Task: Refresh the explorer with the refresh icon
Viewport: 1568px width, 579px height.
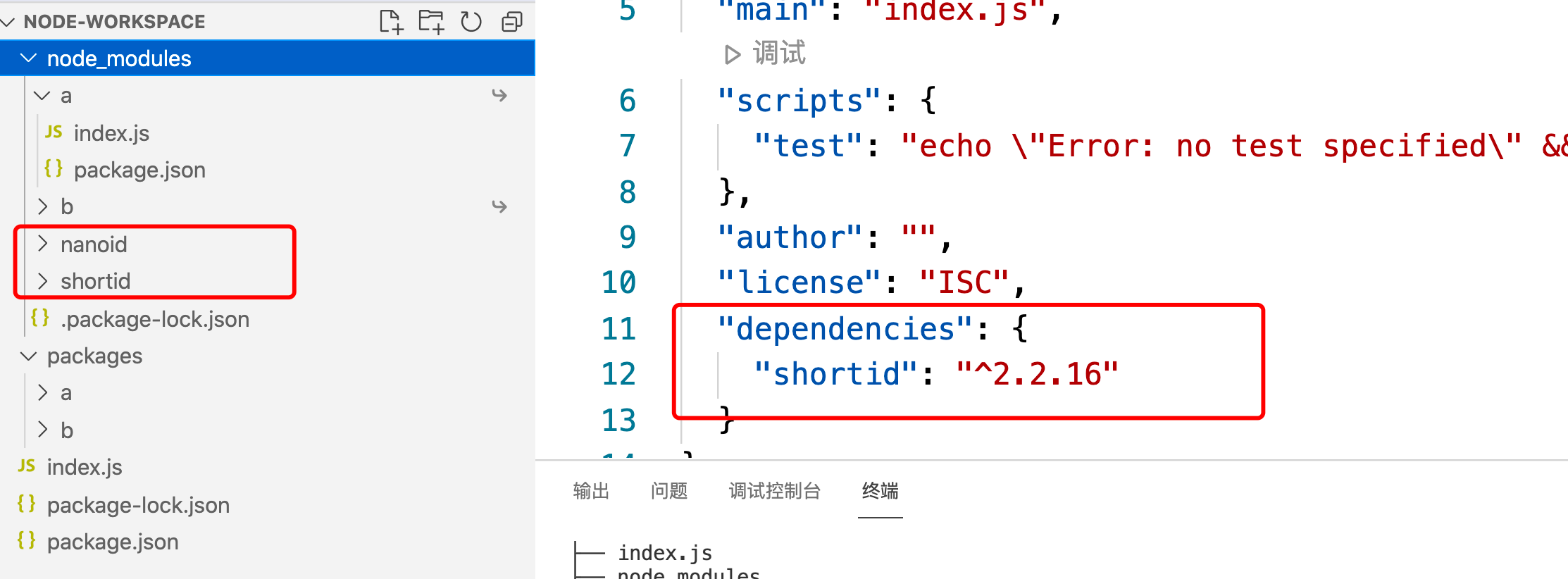Action: pos(471,22)
